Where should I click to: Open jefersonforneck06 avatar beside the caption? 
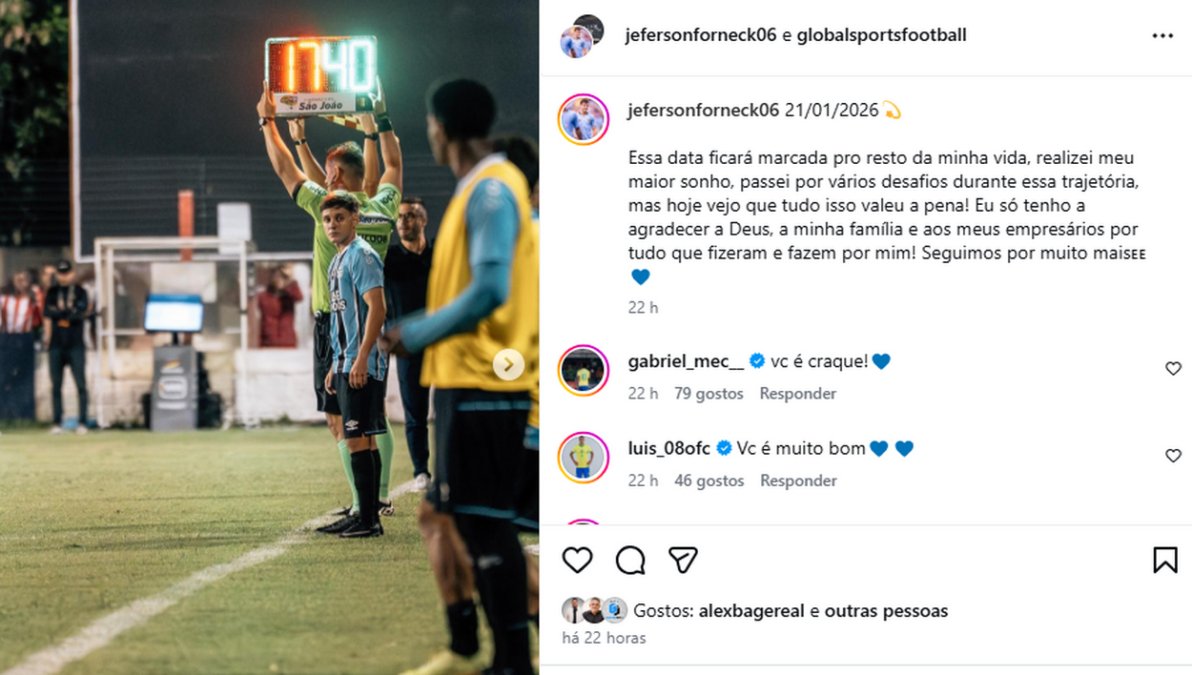point(583,119)
